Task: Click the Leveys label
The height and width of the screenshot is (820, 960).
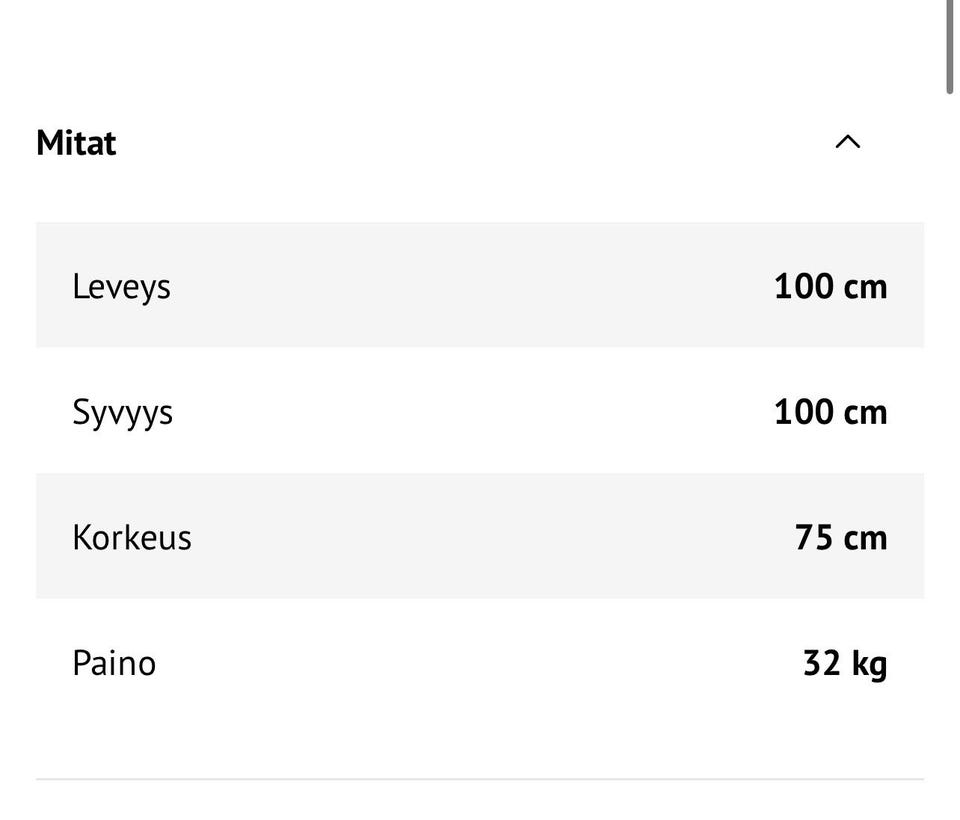Action: coord(121,287)
